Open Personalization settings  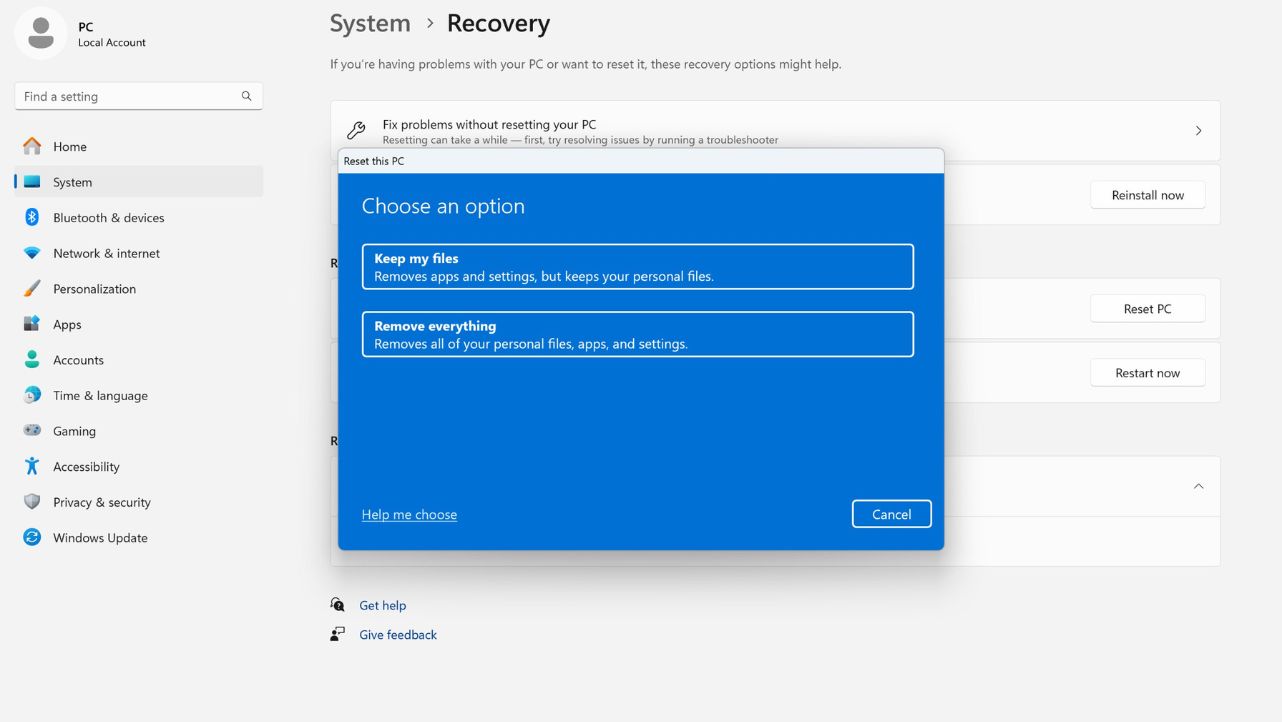coord(139,289)
